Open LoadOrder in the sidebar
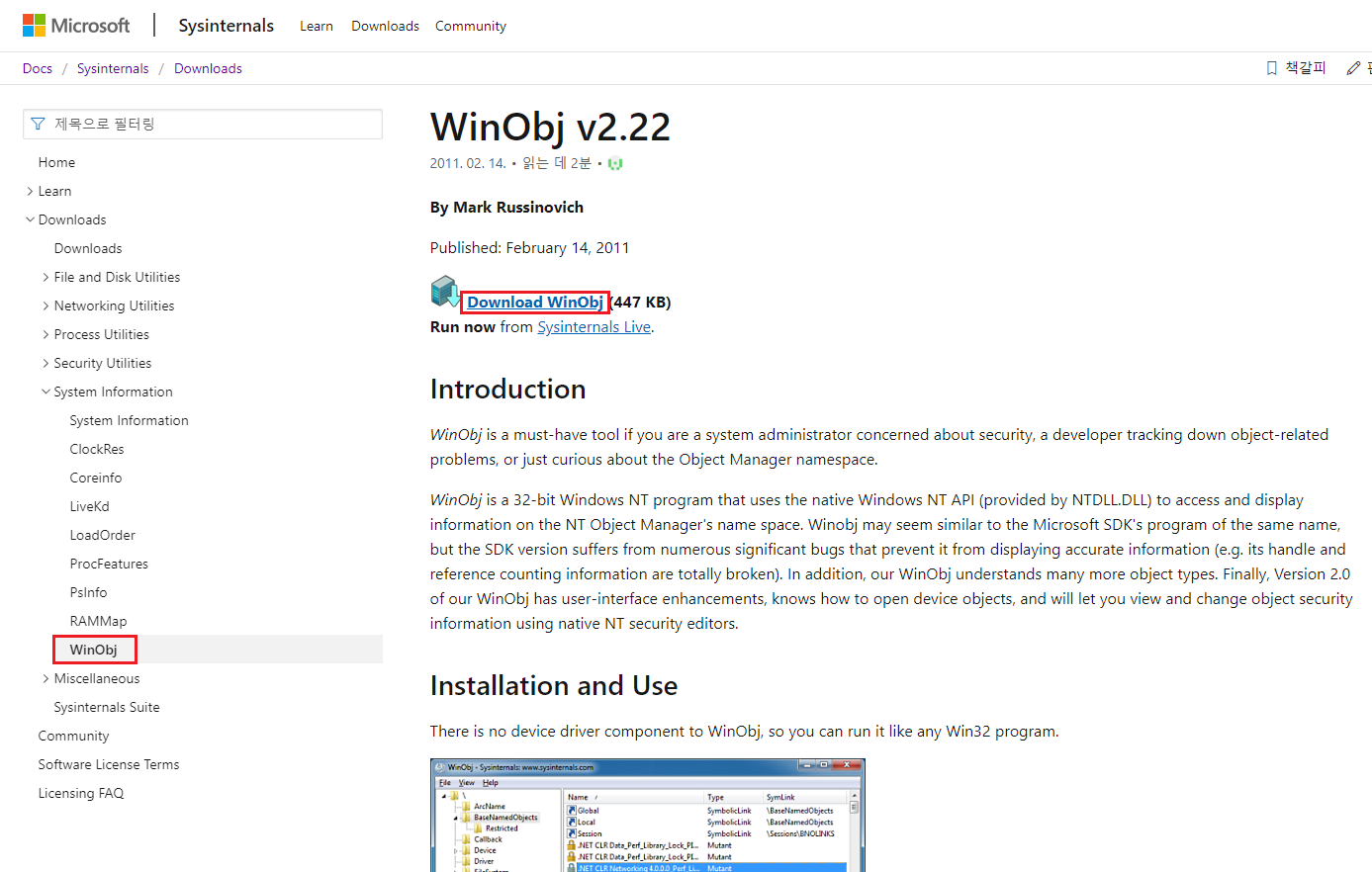 [x=103, y=535]
